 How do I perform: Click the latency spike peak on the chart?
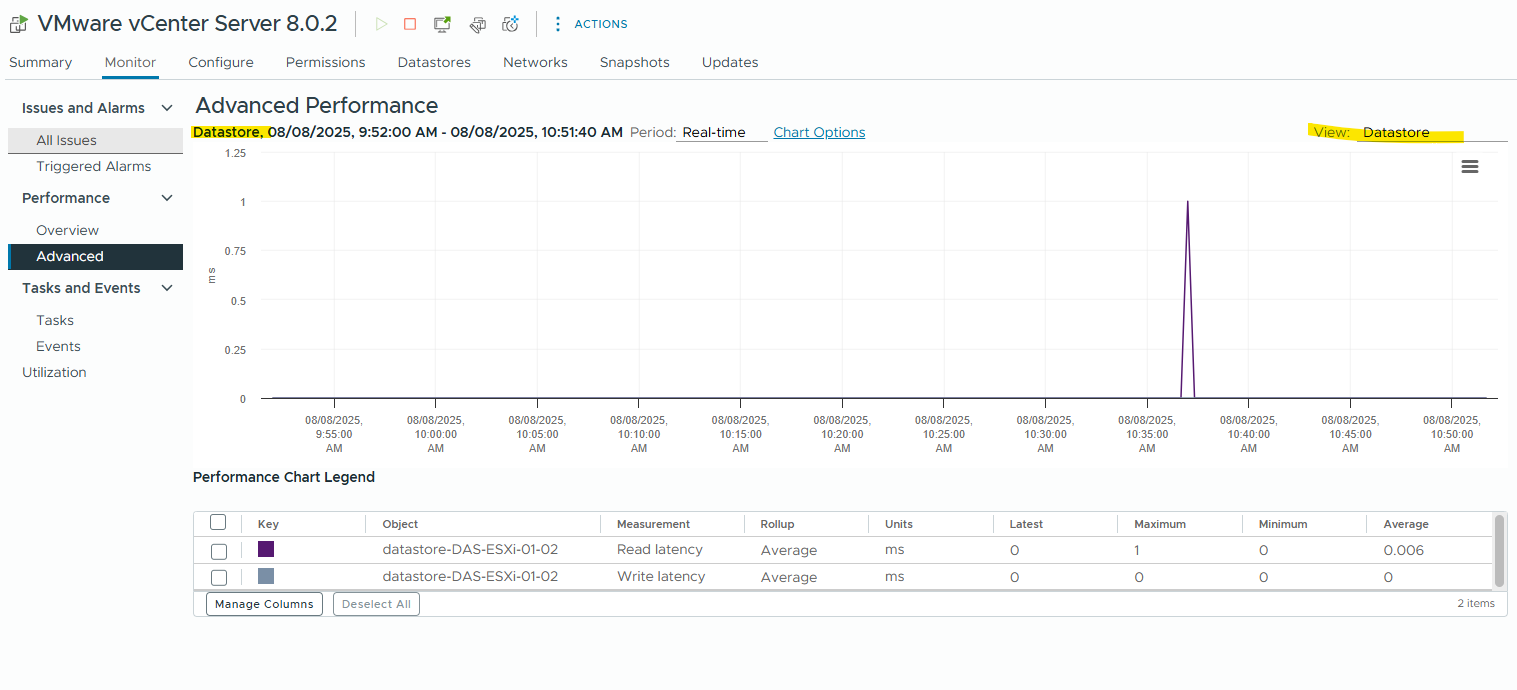coord(1187,202)
